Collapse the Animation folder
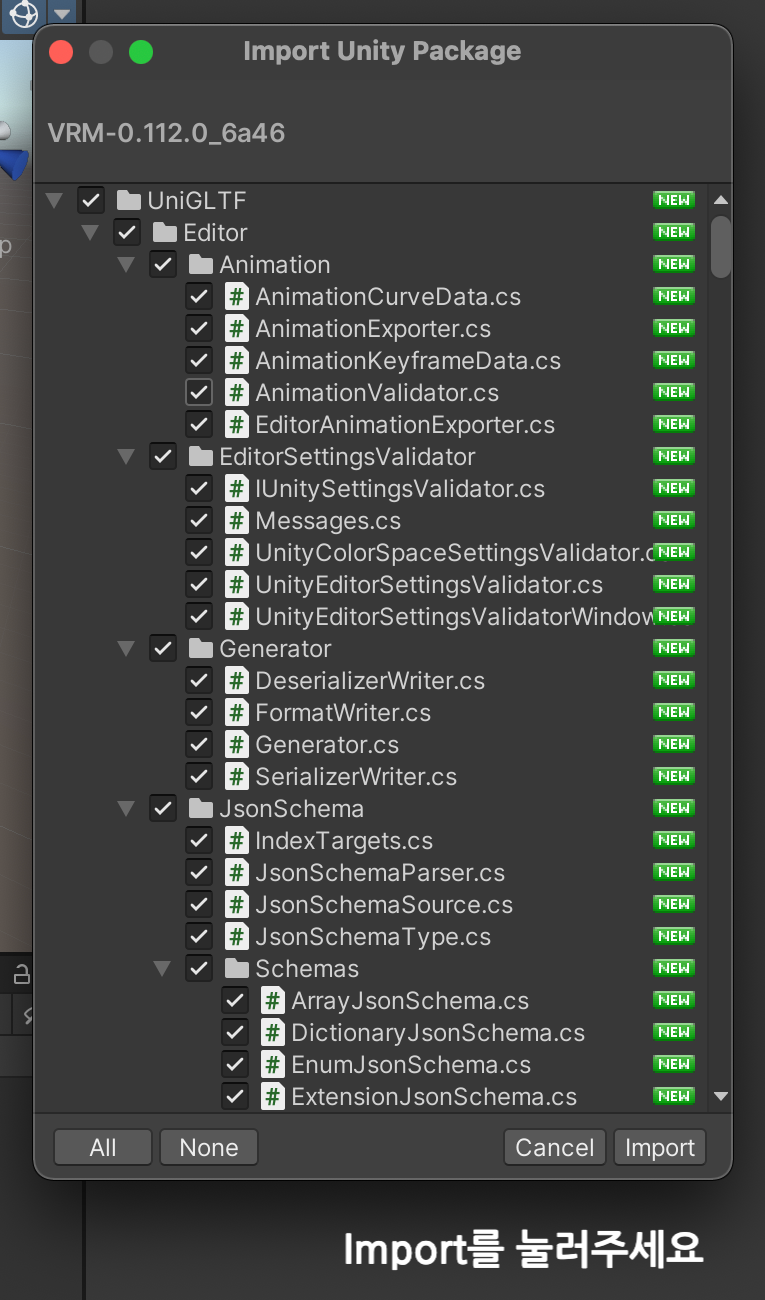 (x=126, y=265)
